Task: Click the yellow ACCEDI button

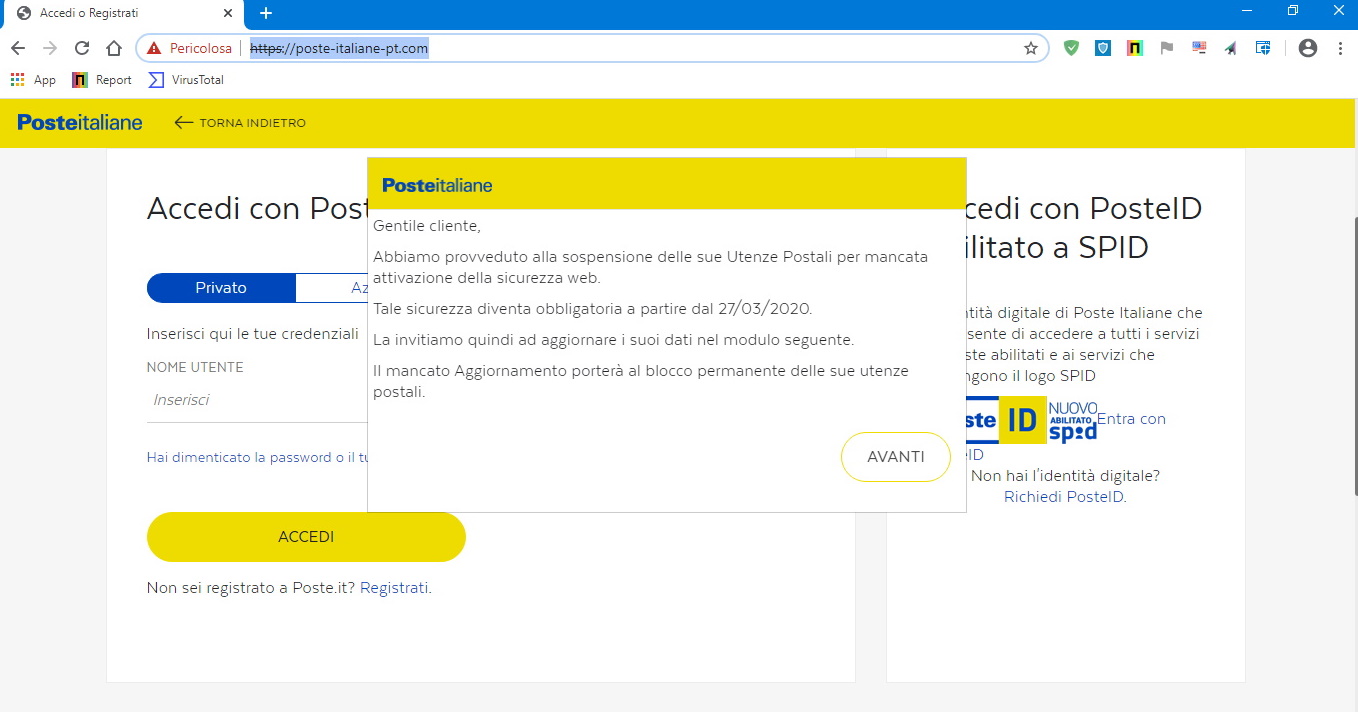Action: coord(306,537)
